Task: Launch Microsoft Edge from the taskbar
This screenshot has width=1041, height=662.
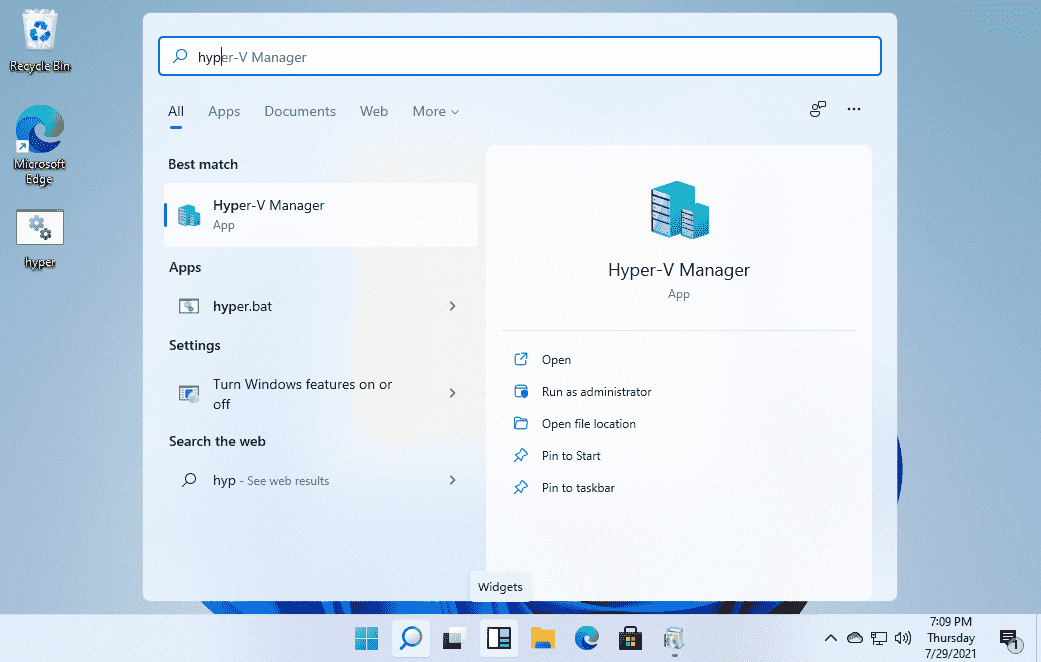Action: point(586,638)
